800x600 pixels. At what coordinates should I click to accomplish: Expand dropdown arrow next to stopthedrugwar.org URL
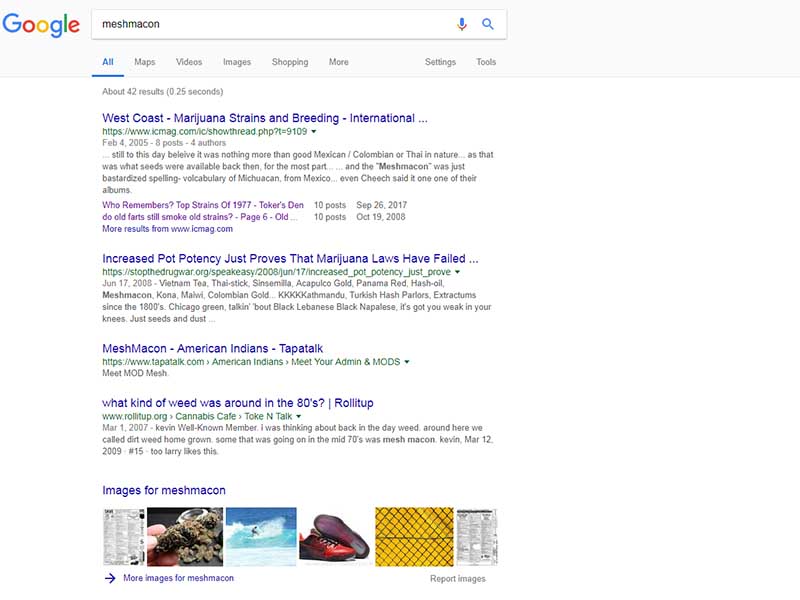pos(457,272)
